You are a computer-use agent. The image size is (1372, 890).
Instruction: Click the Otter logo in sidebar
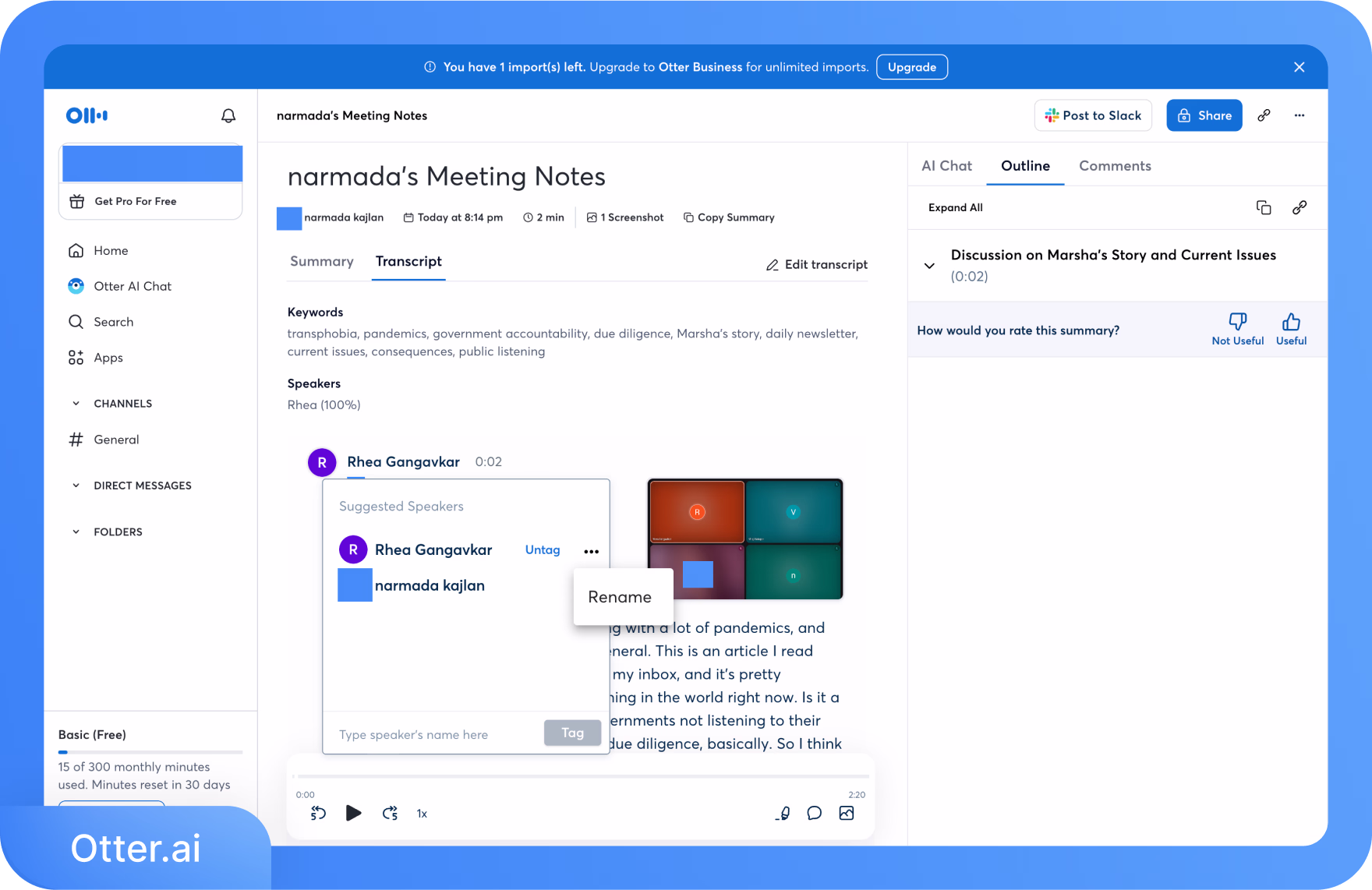(87, 115)
